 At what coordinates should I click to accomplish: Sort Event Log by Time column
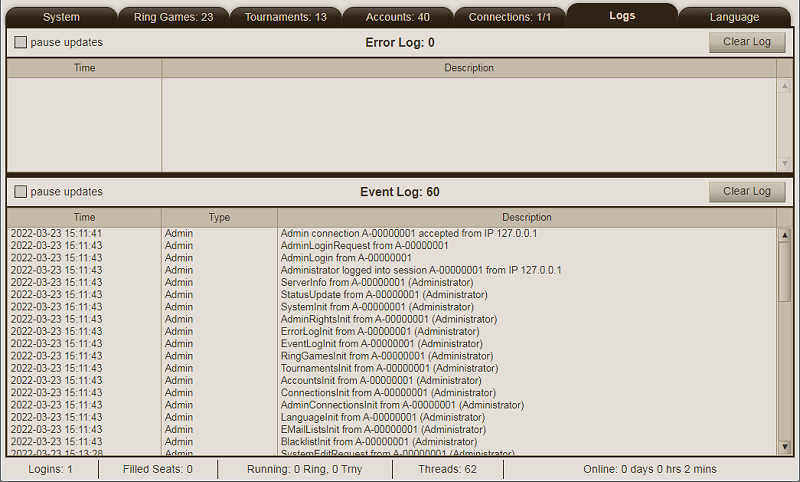[x=85, y=217]
